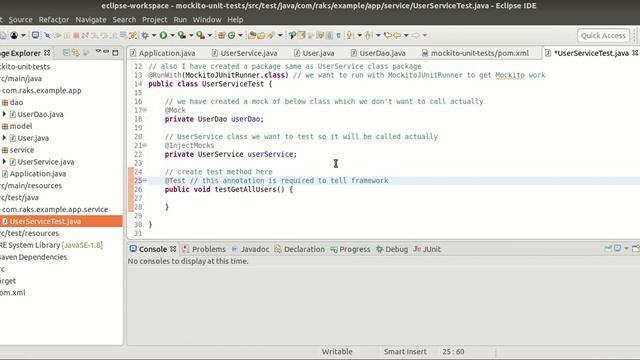Open the Coverage button dropdown arrow
The height and width of the screenshot is (360, 640).
pos(191,36)
